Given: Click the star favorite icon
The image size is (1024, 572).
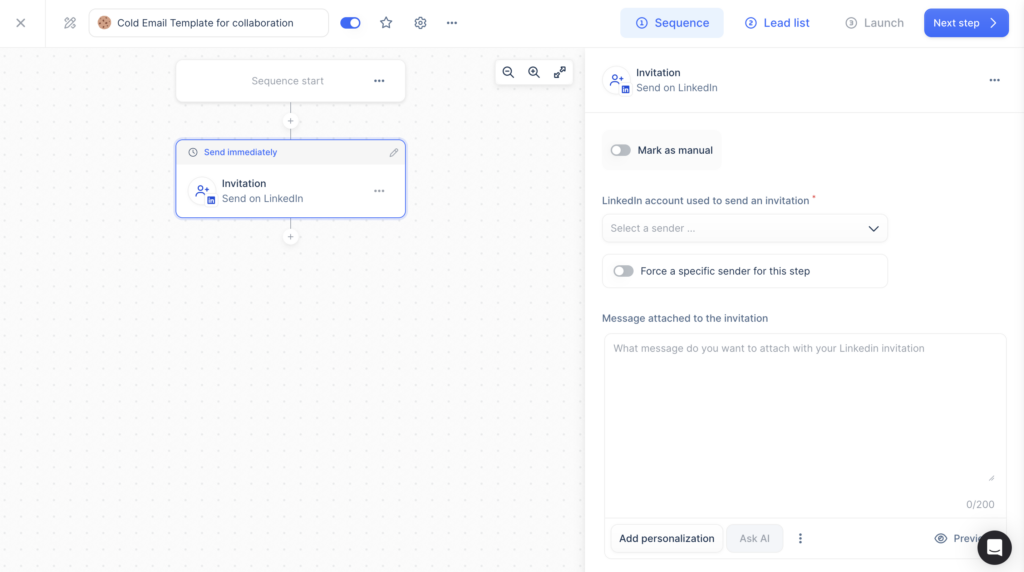Looking at the screenshot, I should [x=386, y=23].
